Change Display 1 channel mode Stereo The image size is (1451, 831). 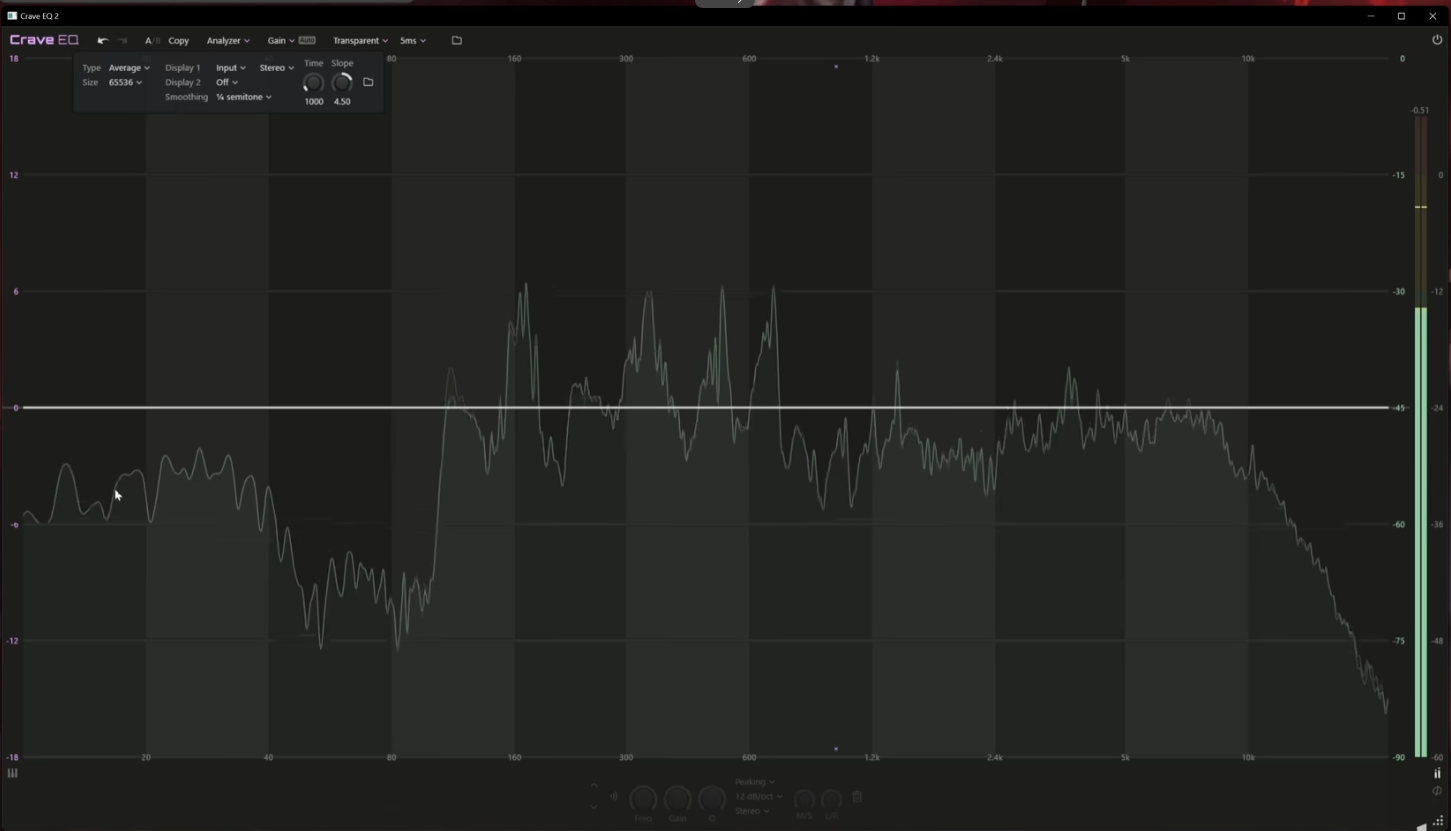(276, 68)
